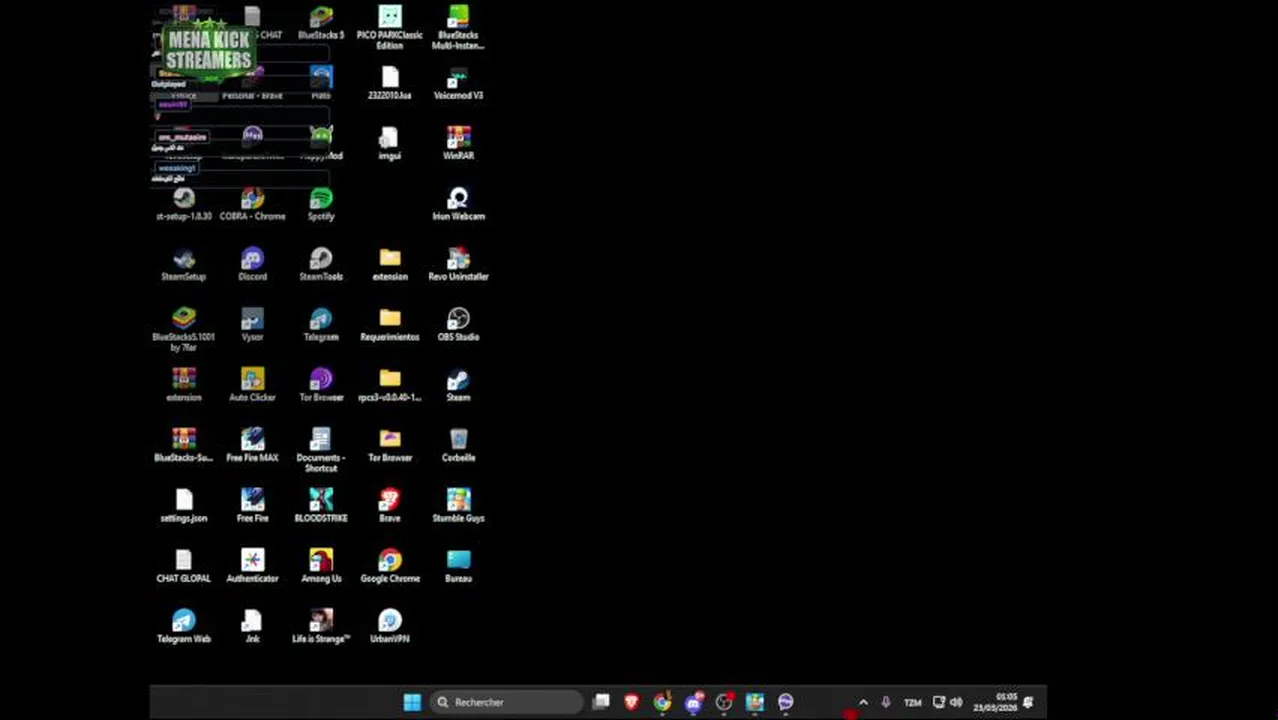This screenshot has height=720, width=1278.
Task: Select the imgui file icon
Action: point(390,143)
